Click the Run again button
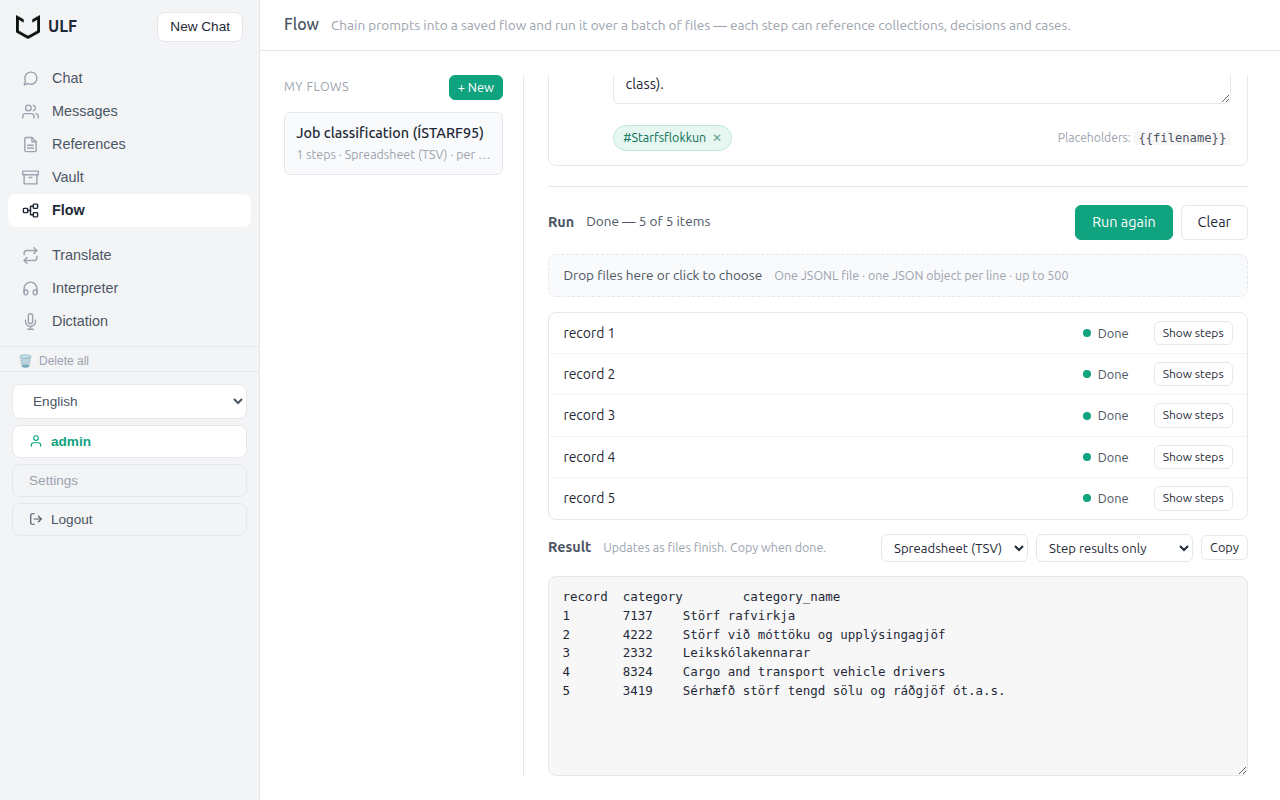This screenshot has height=800, width=1280. point(1124,222)
